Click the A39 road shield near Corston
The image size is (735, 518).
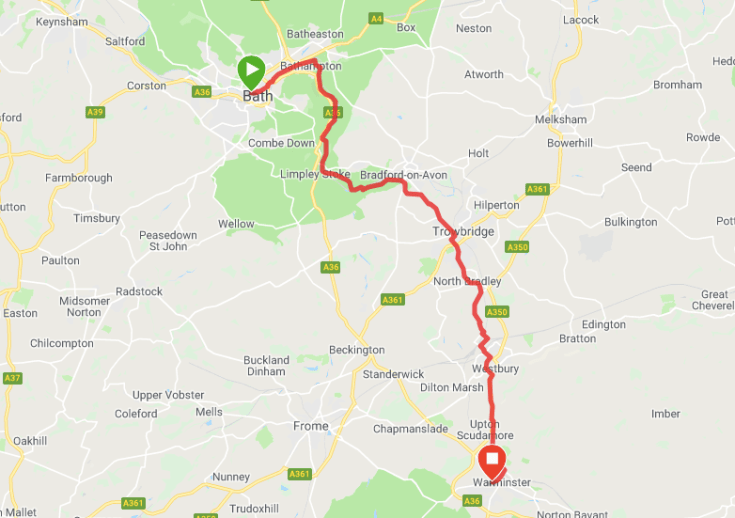[95, 112]
